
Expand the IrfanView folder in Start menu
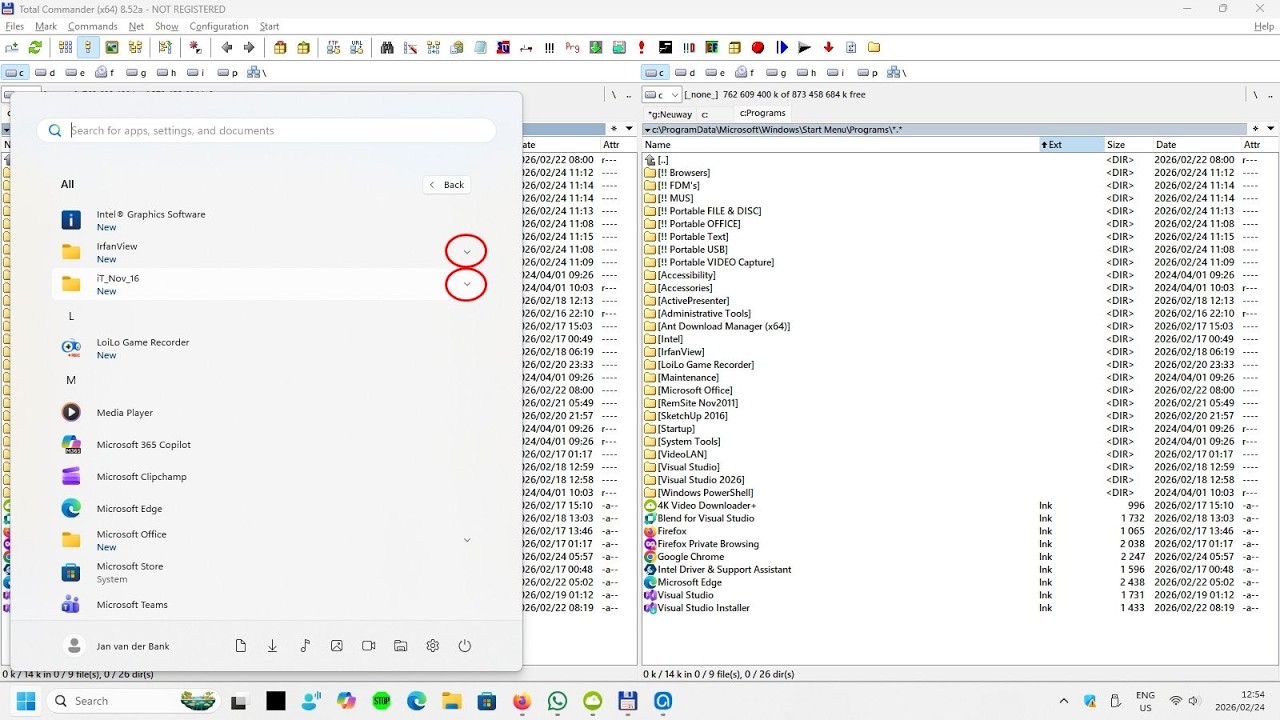click(466, 252)
